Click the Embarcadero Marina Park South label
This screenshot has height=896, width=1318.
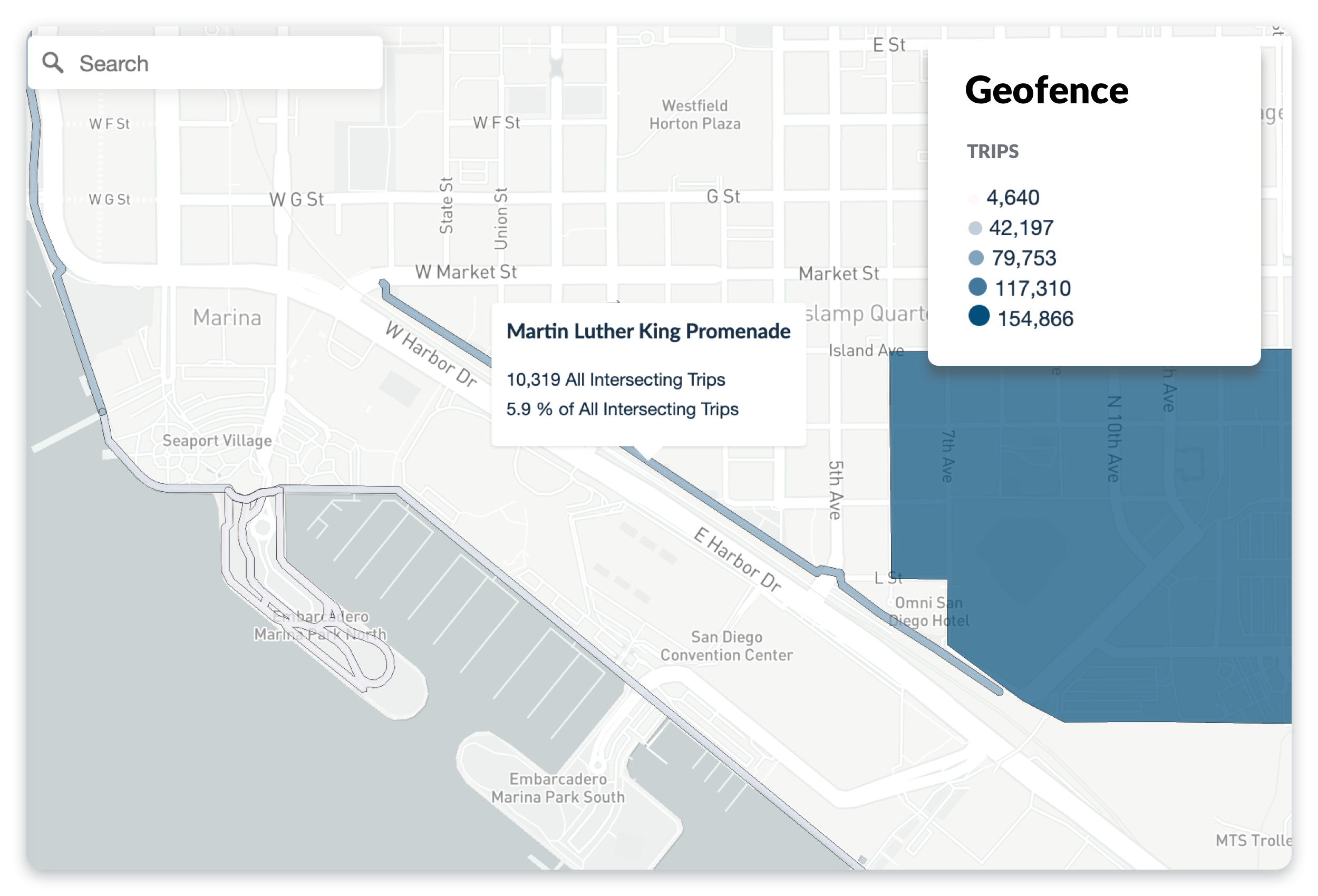tap(557, 787)
